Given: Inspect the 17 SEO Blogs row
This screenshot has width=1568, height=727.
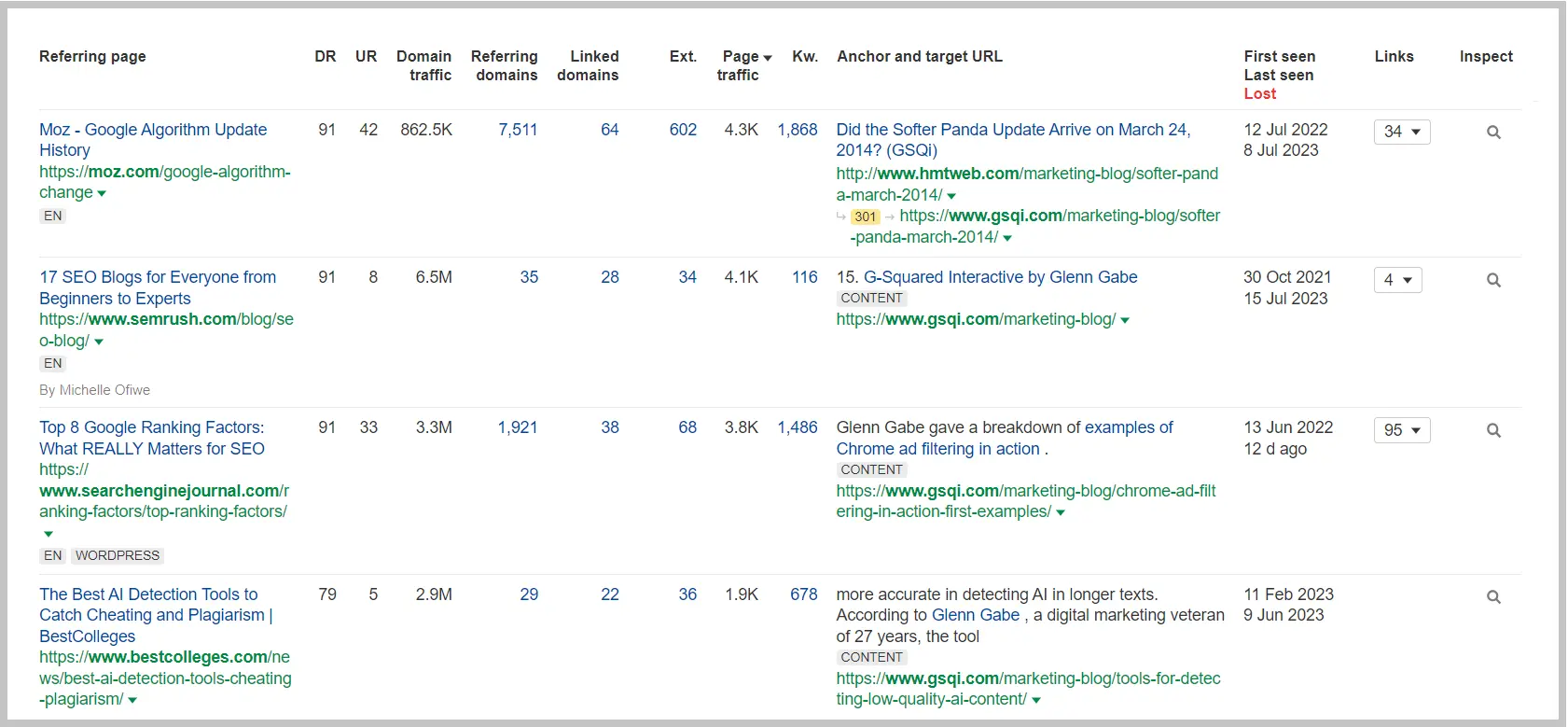Looking at the screenshot, I should (x=1493, y=280).
